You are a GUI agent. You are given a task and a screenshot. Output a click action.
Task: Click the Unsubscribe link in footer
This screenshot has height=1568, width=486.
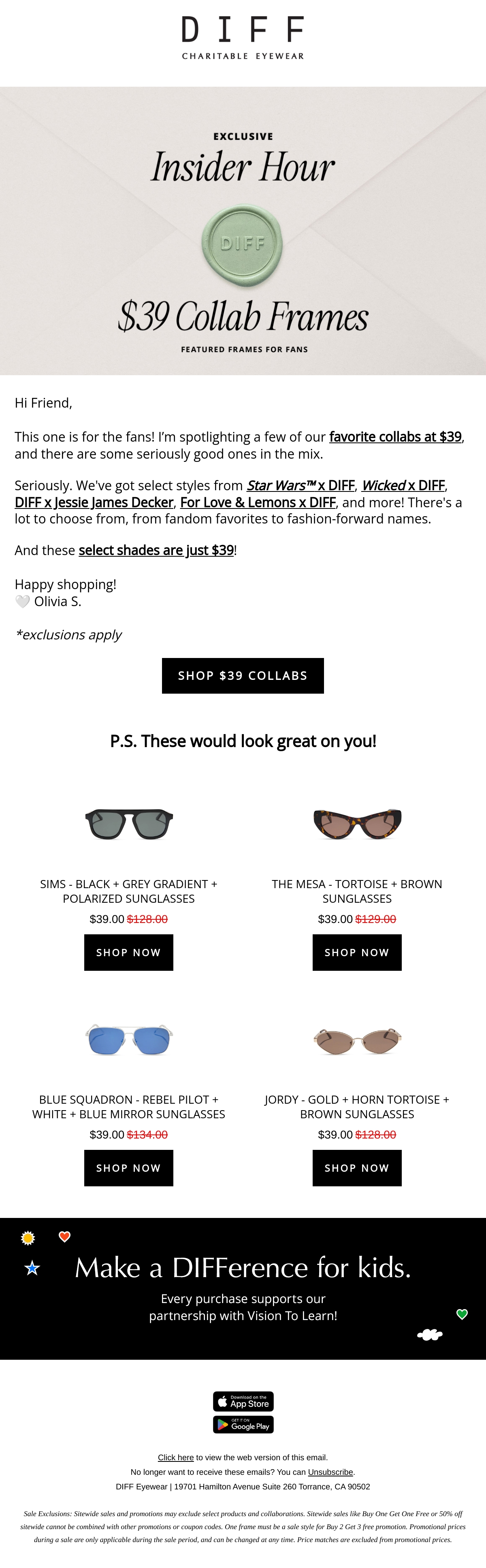330,1472
